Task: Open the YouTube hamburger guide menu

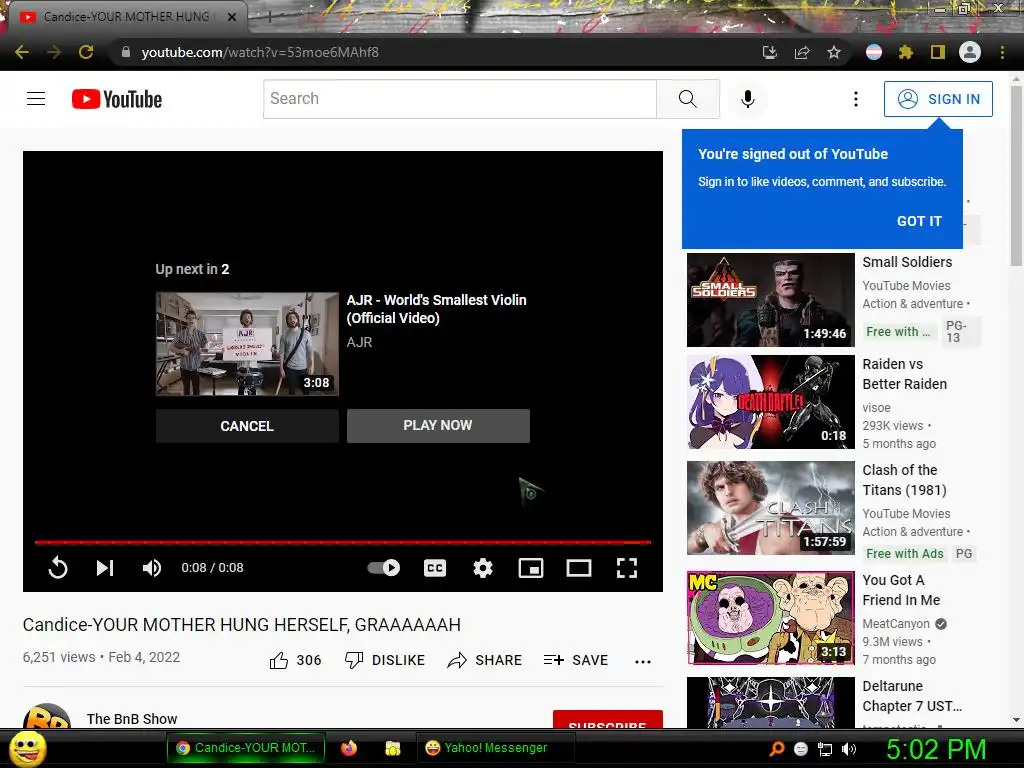Action: pos(36,99)
